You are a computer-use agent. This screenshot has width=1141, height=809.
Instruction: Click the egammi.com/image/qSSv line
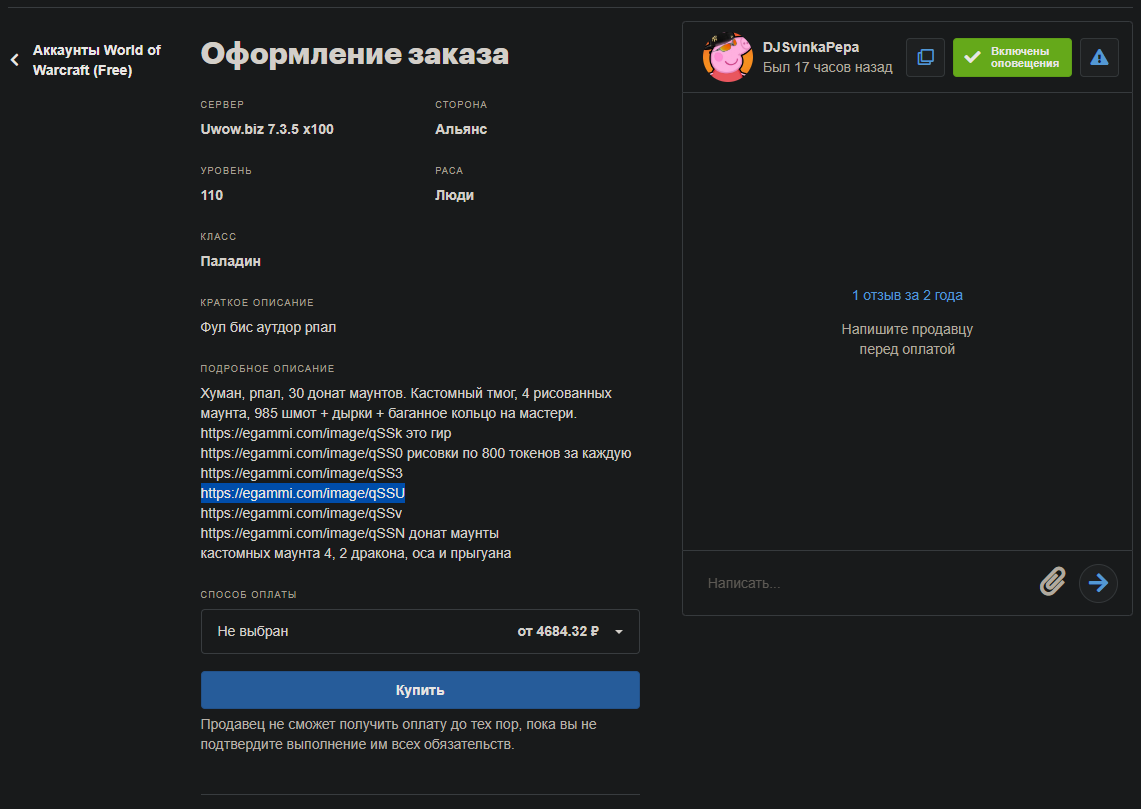point(301,514)
